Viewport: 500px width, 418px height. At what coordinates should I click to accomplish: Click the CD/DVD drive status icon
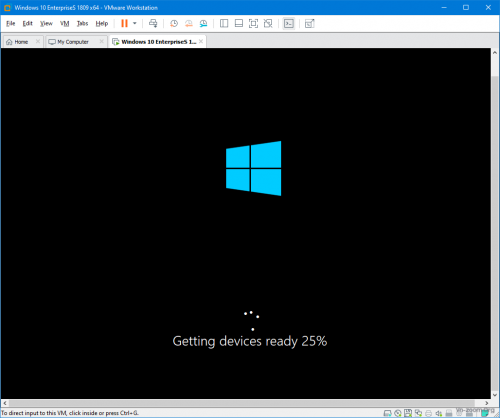coord(397,413)
